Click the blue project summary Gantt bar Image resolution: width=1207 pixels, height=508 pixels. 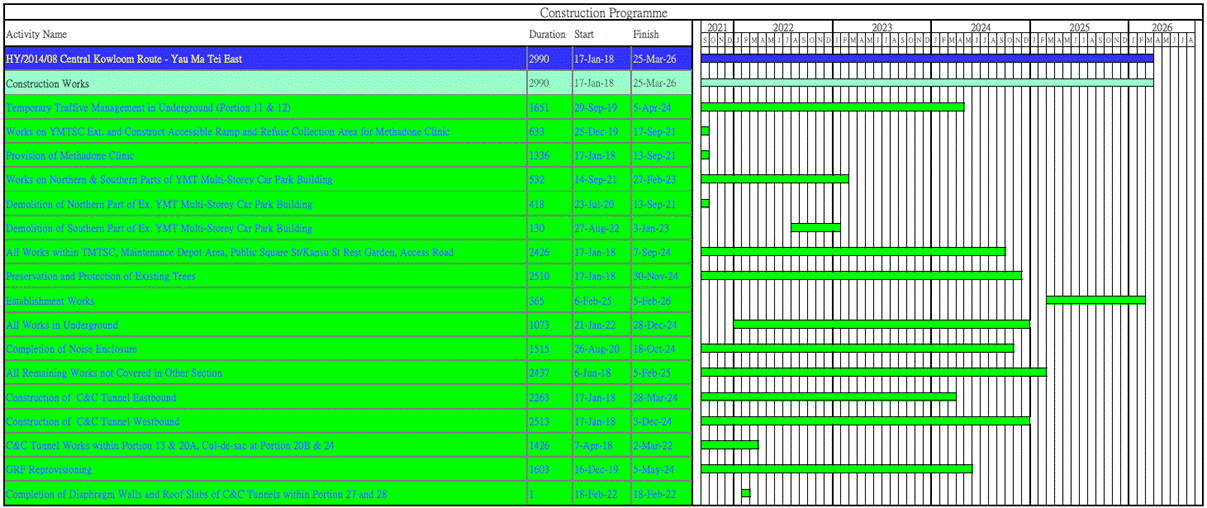(926, 59)
